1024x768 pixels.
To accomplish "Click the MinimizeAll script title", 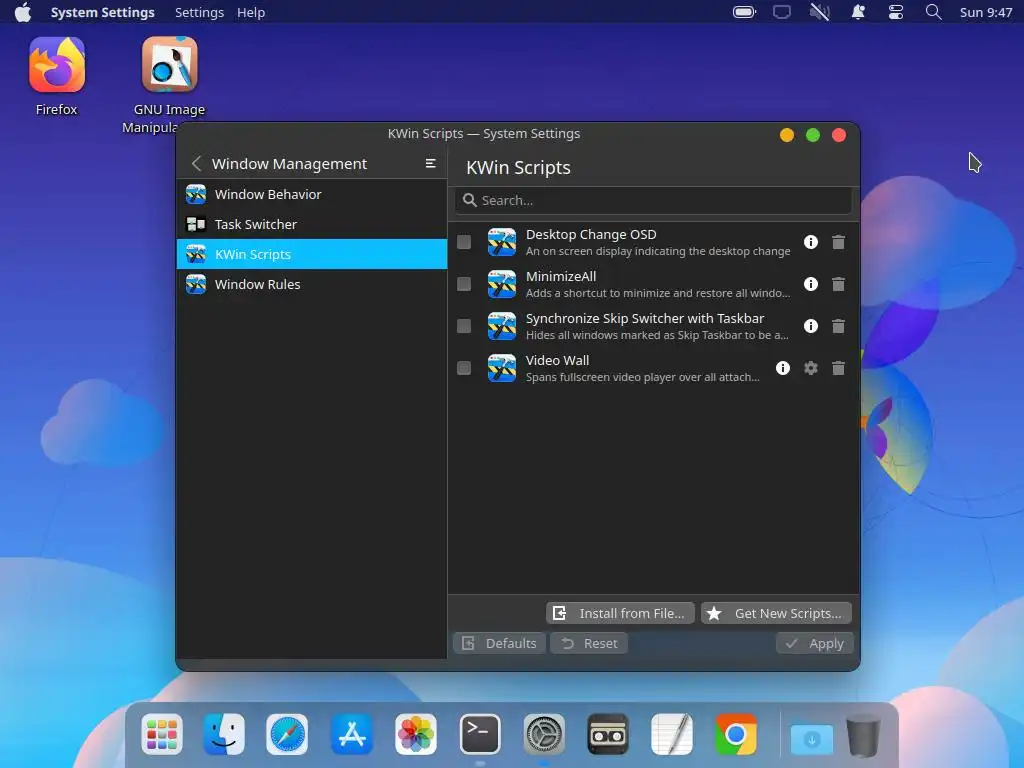I will click(x=561, y=276).
